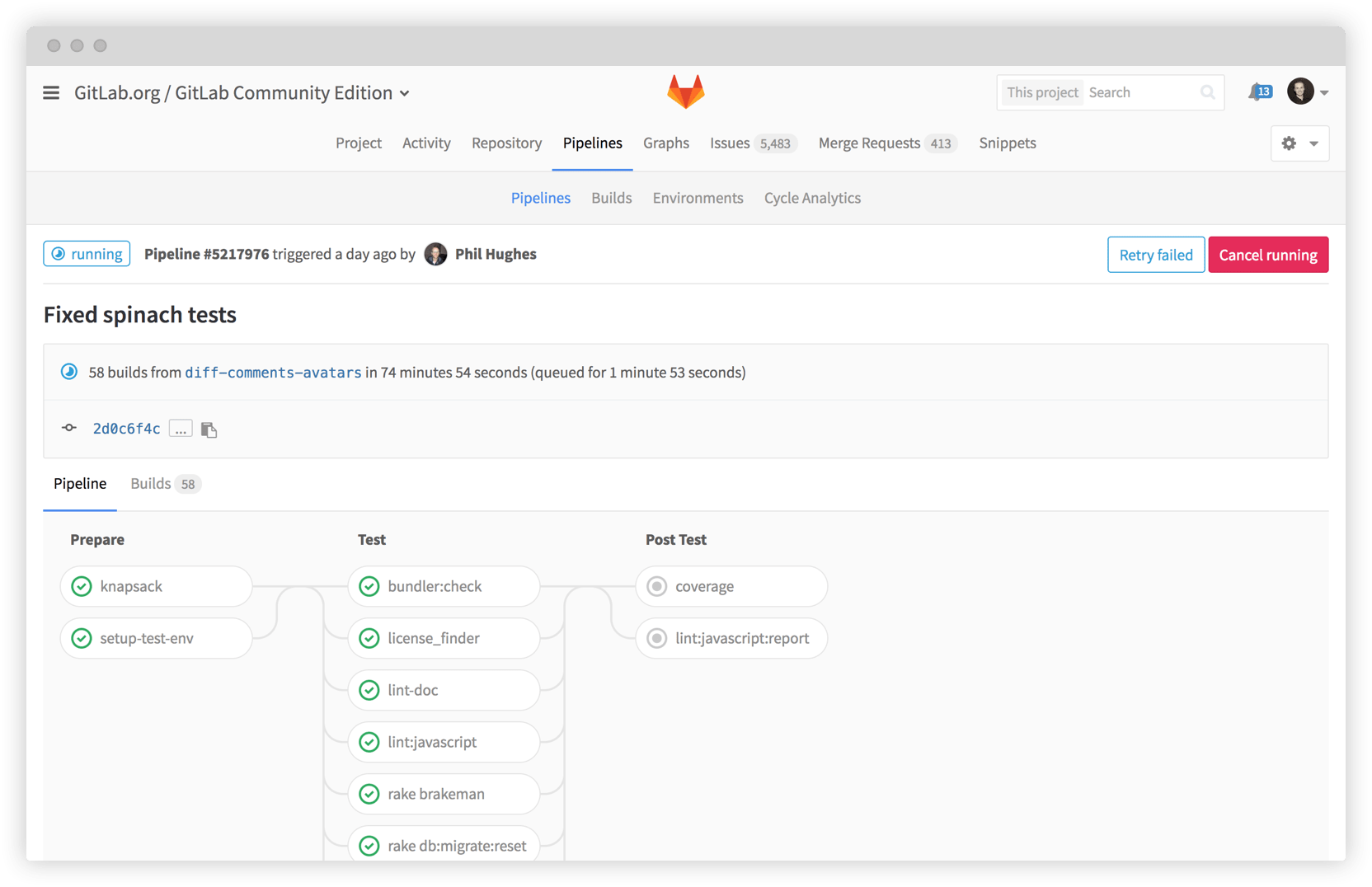This screenshot has width=1372, height=887.
Task: Open commit 2d0c6f4c link
Action: tap(126, 429)
